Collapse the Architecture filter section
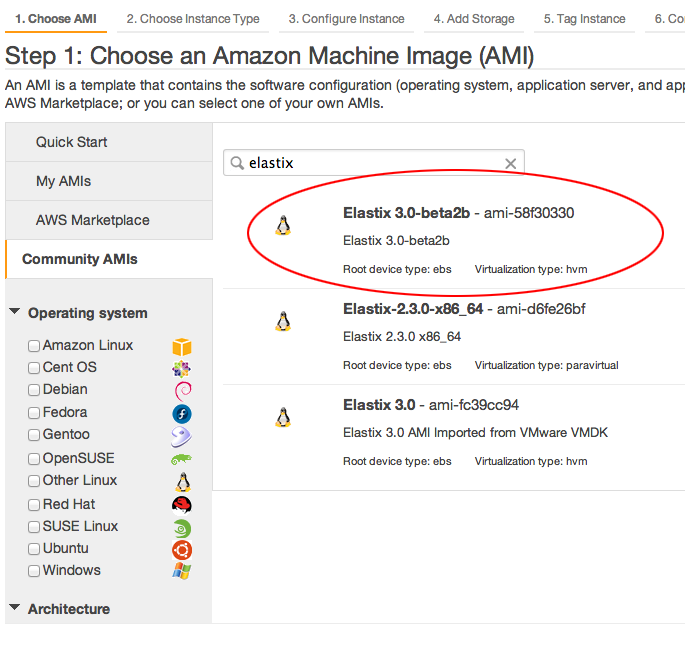Screen dimensions: 685x645 (x=15, y=607)
